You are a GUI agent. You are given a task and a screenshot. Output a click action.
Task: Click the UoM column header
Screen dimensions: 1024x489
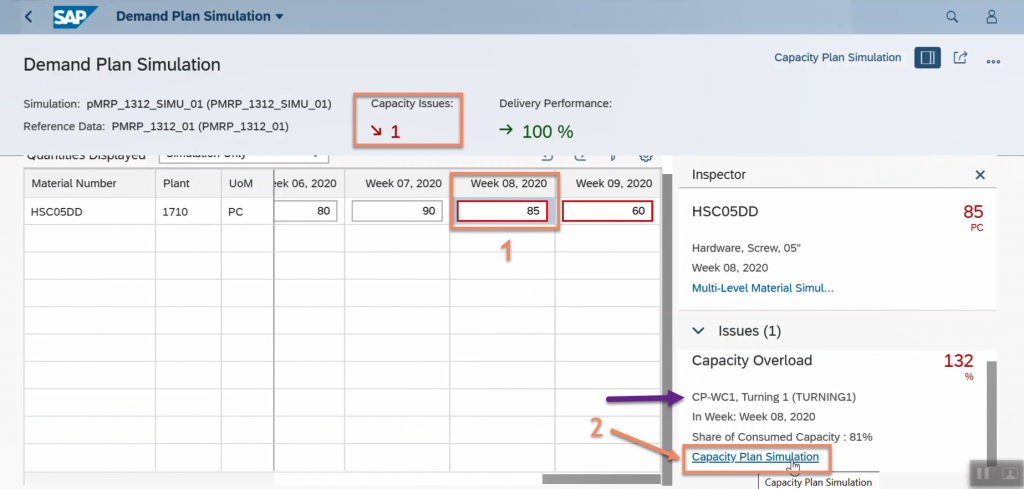click(x=247, y=183)
